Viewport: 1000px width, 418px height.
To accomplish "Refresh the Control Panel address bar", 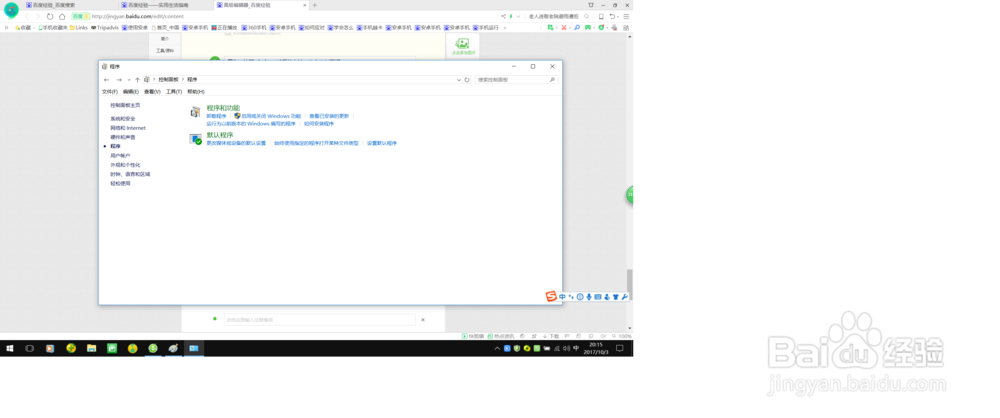I will pyautogui.click(x=467, y=80).
